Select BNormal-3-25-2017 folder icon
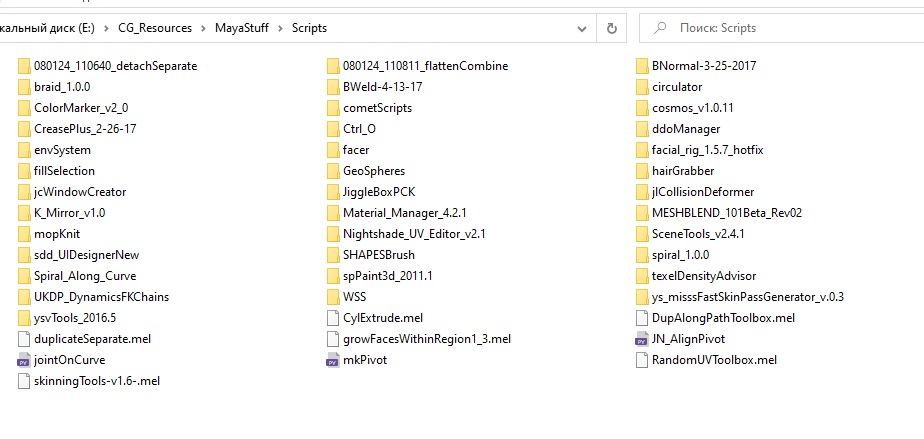Viewport: 924px width, 439px height. (642, 66)
